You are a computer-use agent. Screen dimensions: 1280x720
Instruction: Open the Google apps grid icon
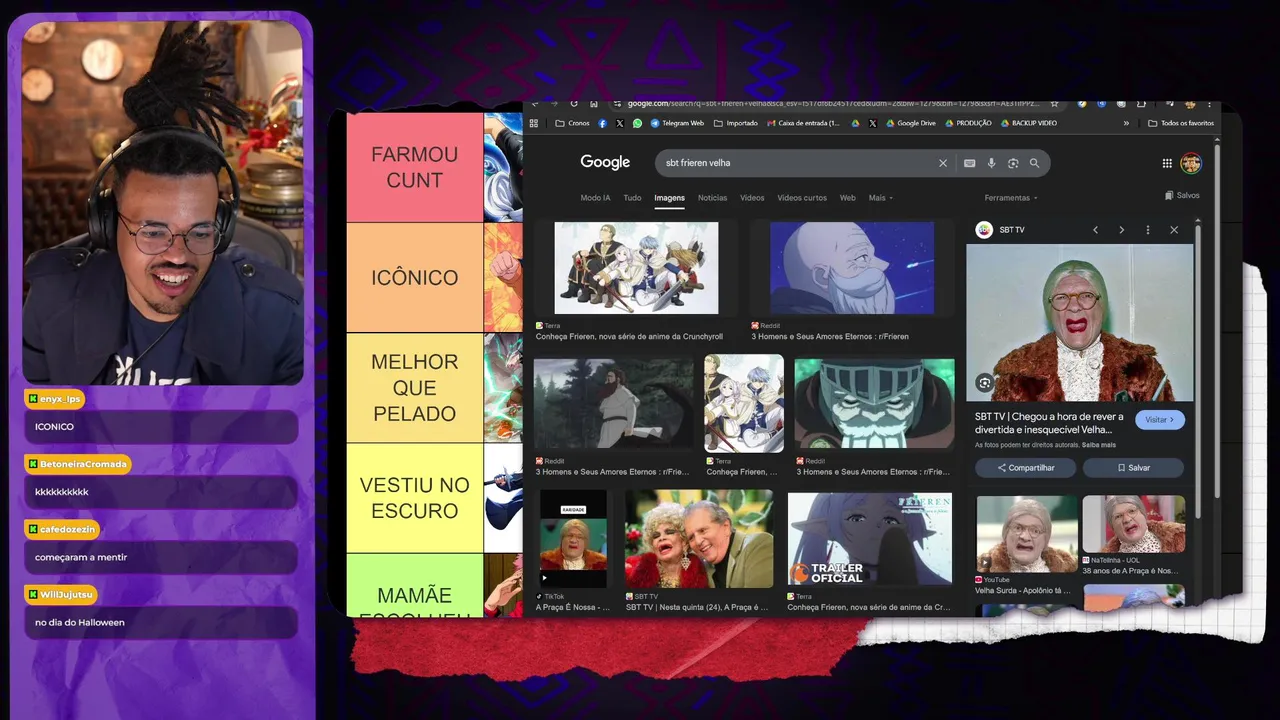1167,163
